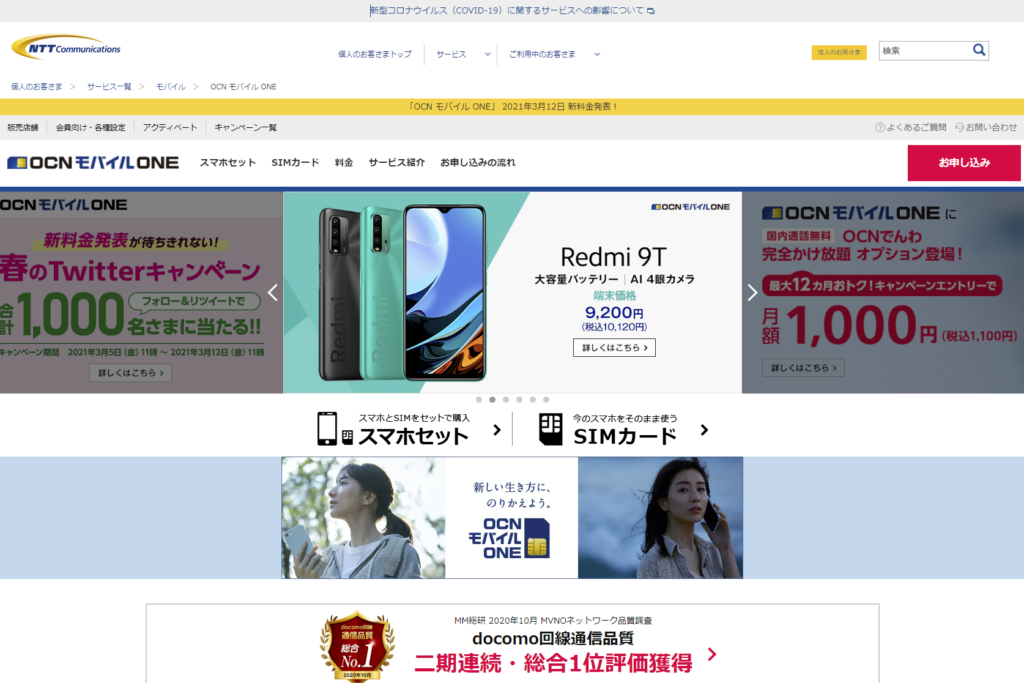Click the Redmi 9T phones image
This screenshot has width=1024, height=683.
click(402, 293)
